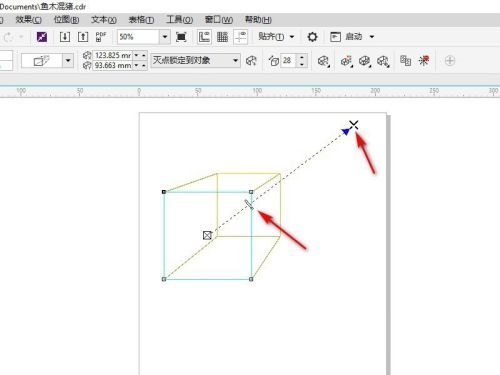Click the extrusion depth cube icon
This screenshot has width=500, height=375.
(274, 61)
